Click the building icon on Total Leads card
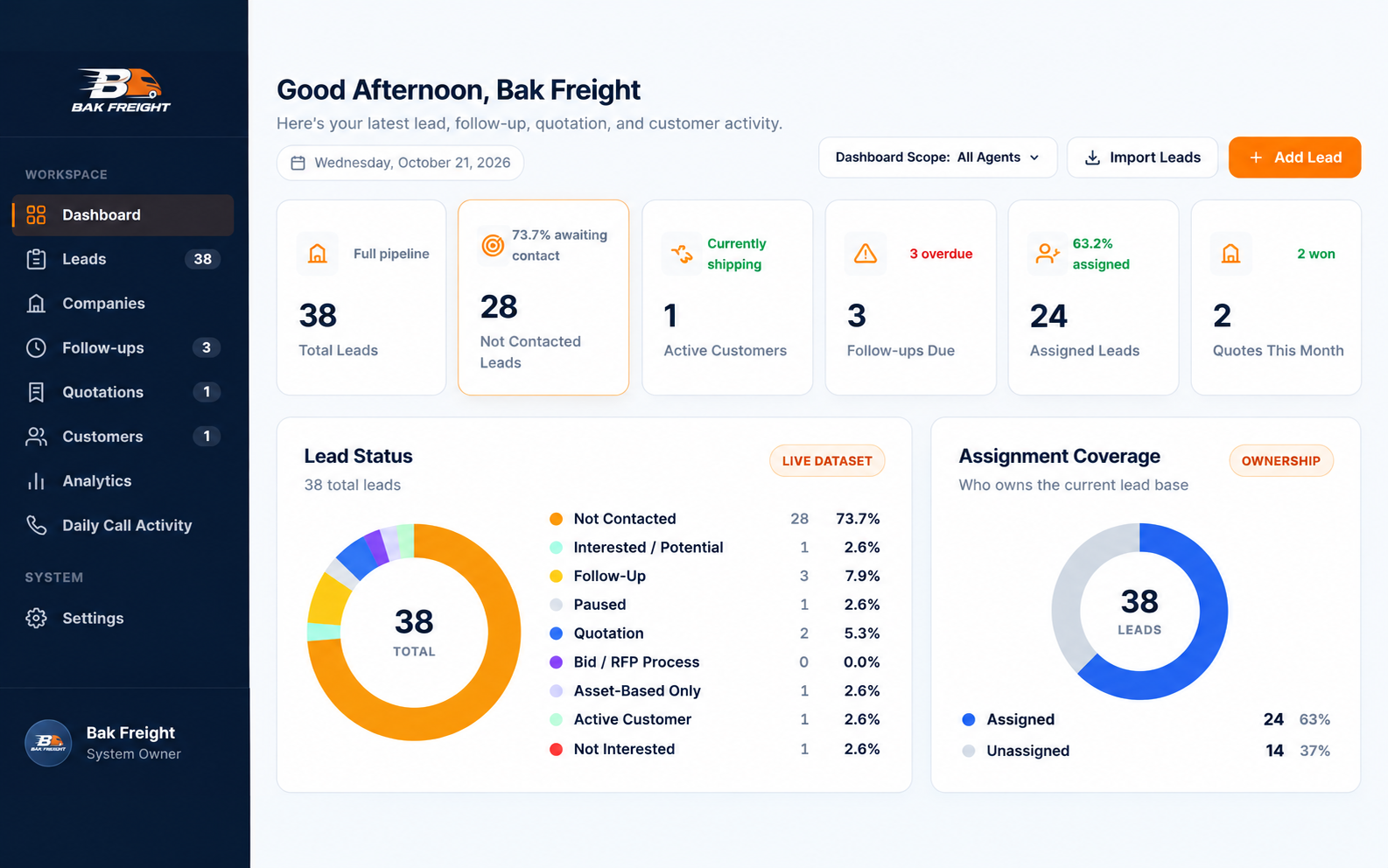Screen dimensions: 1388x868 [318, 254]
